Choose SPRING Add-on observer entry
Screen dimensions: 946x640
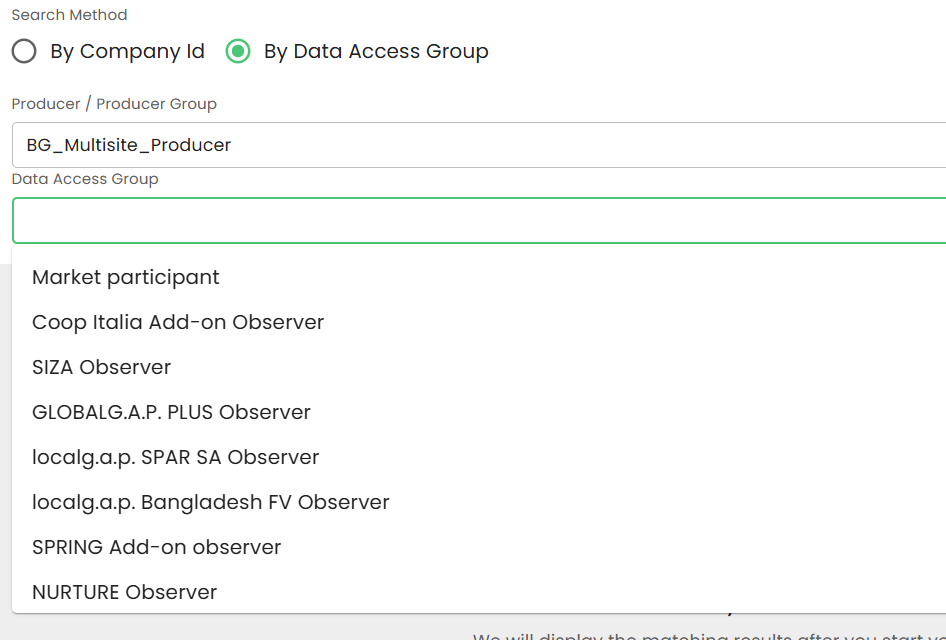[156, 547]
